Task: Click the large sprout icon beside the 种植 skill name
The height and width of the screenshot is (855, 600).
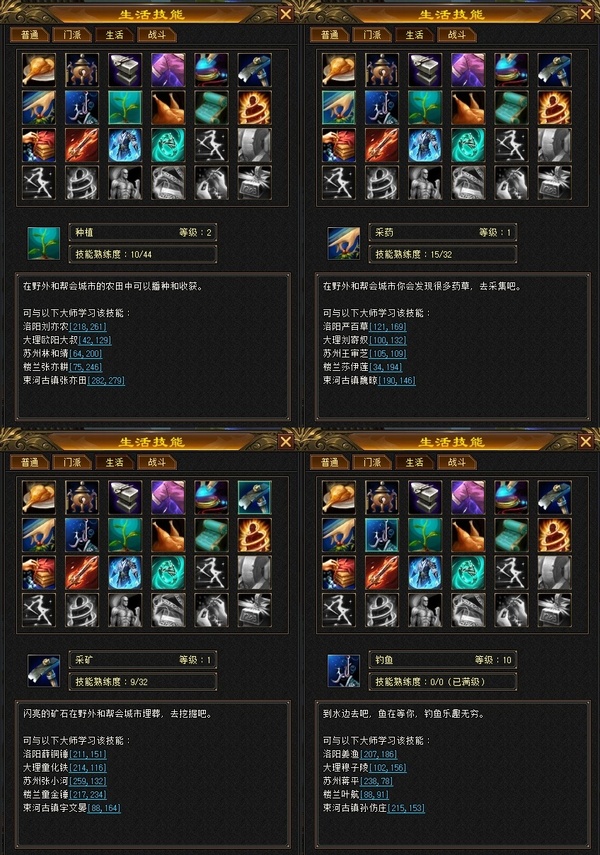Action: coord(44,243)
